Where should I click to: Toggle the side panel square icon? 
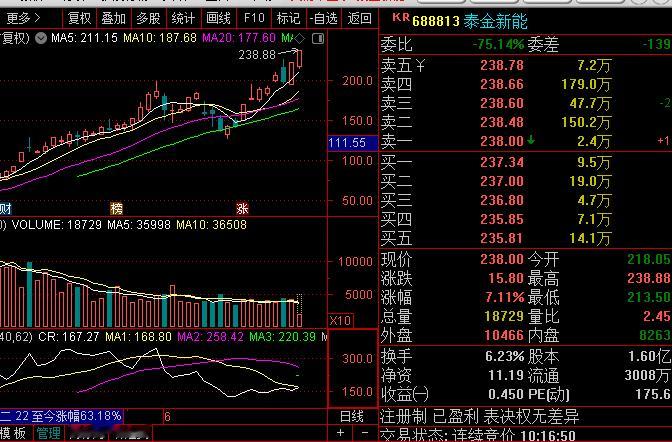318,39
